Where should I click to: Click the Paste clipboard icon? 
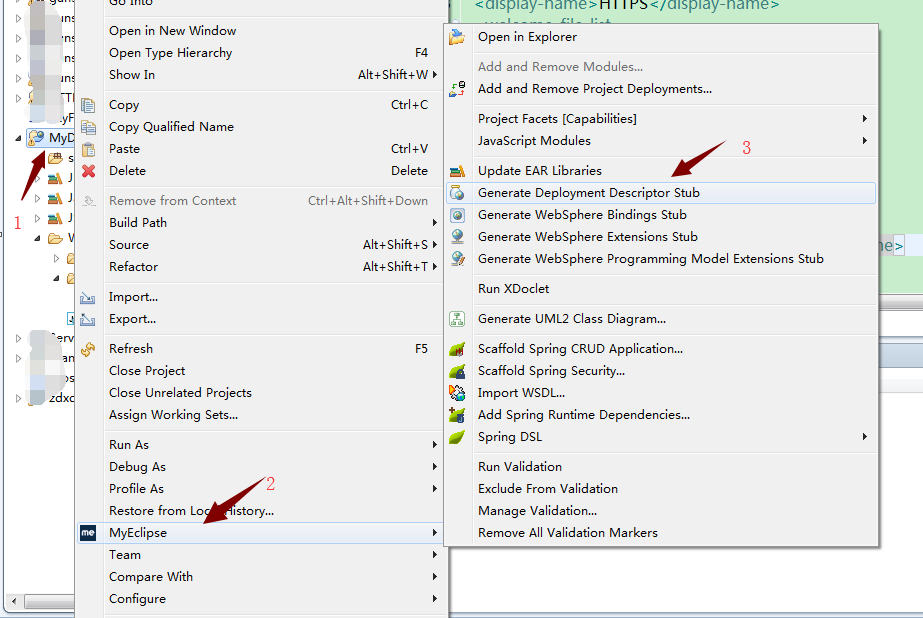[x=88, y=149]
